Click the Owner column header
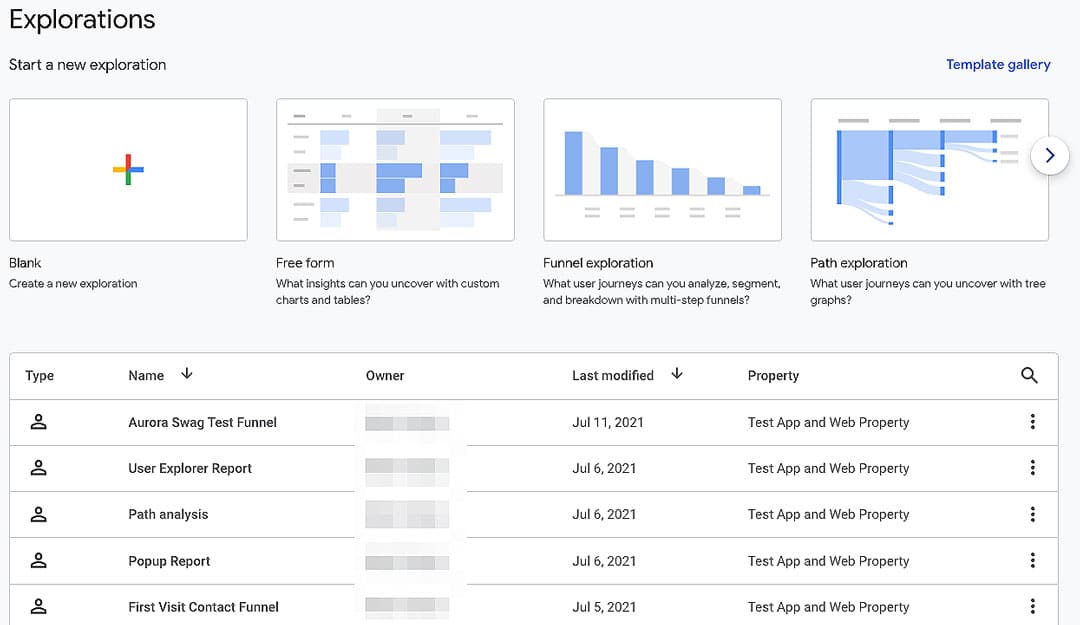1080x625 pixels. pyautogui.click(x=385, y=376)
